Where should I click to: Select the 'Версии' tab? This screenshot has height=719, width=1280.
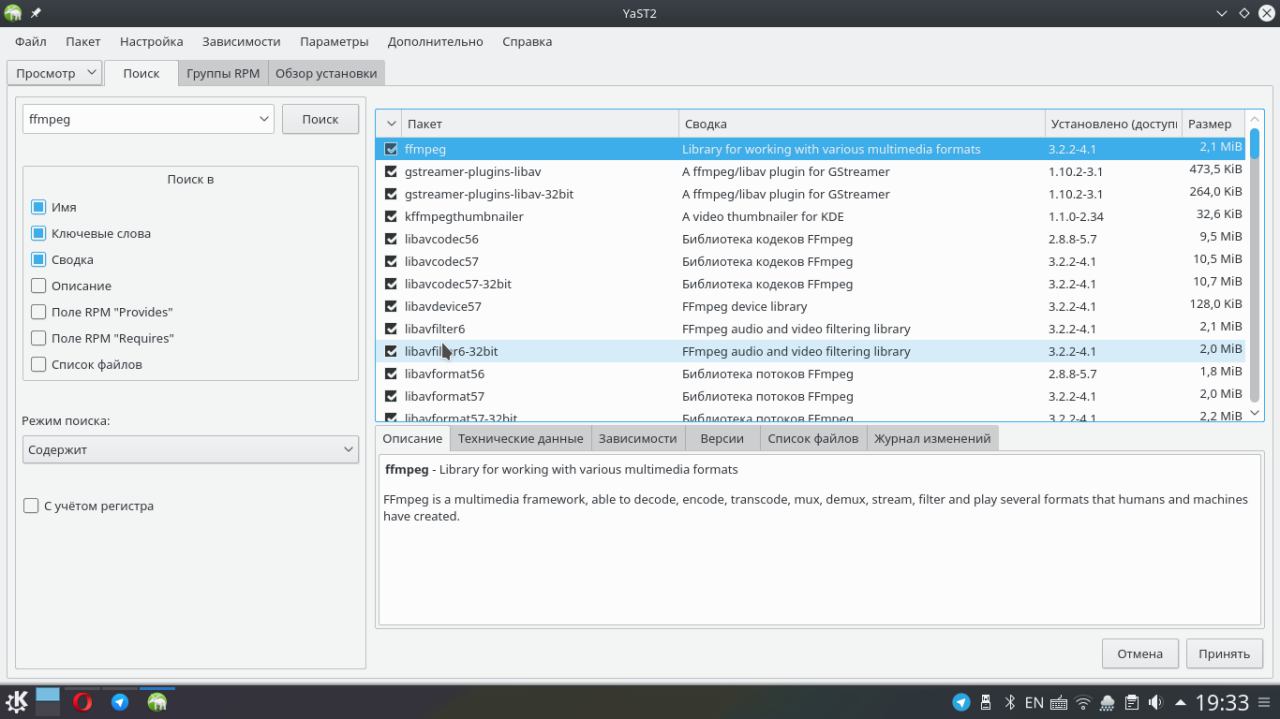[722, 438]
